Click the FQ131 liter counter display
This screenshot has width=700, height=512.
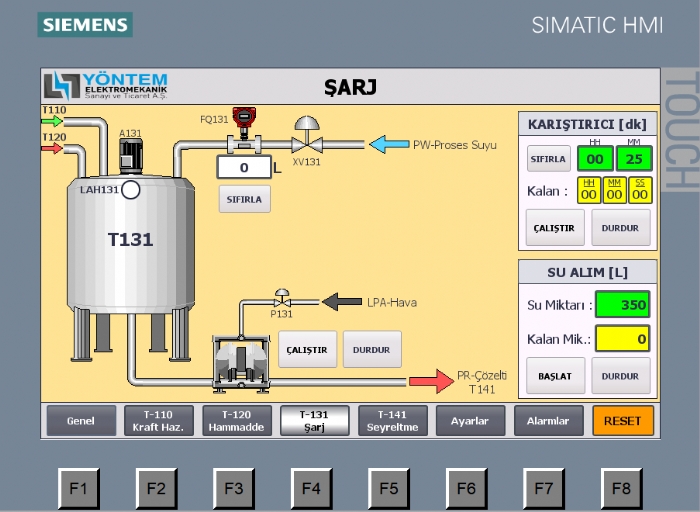pyautogui.click(x=244, y=167)
